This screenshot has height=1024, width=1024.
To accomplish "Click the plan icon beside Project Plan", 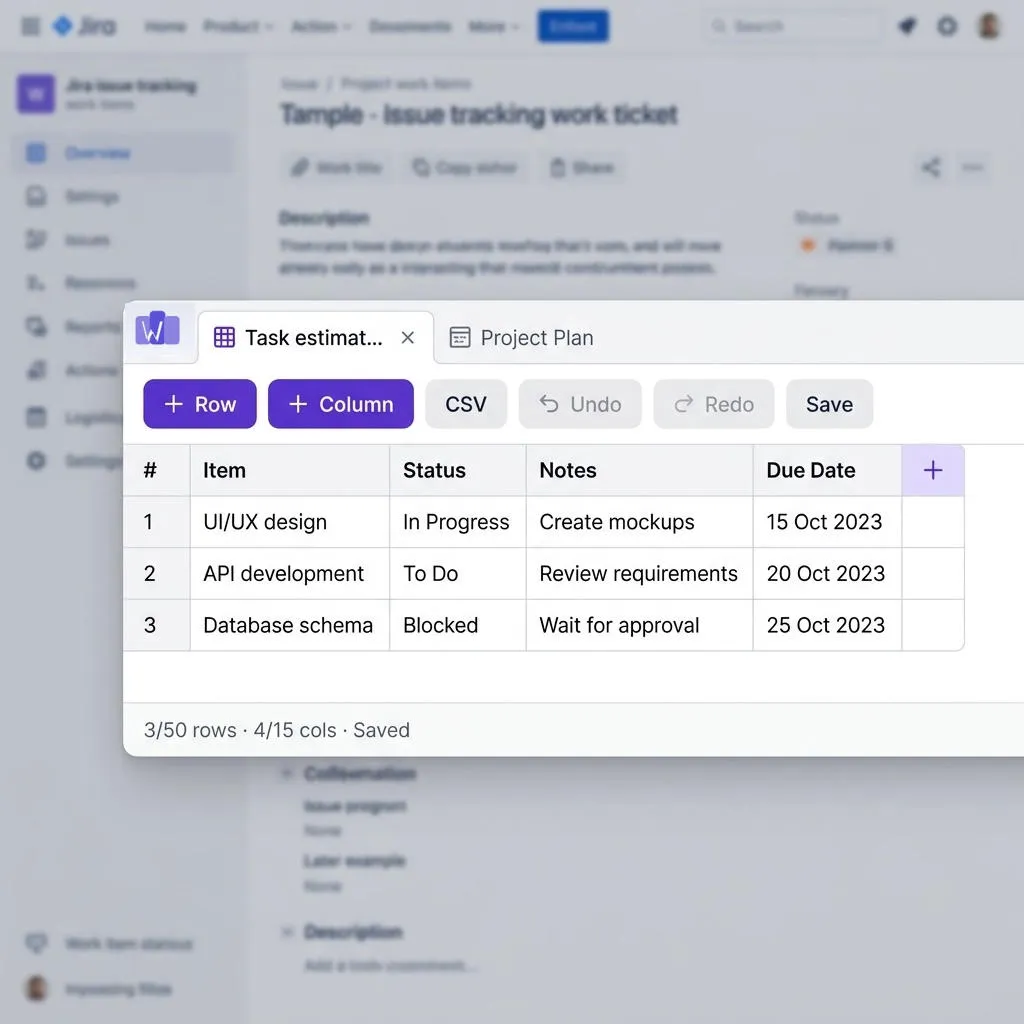I will pos(460,338).
